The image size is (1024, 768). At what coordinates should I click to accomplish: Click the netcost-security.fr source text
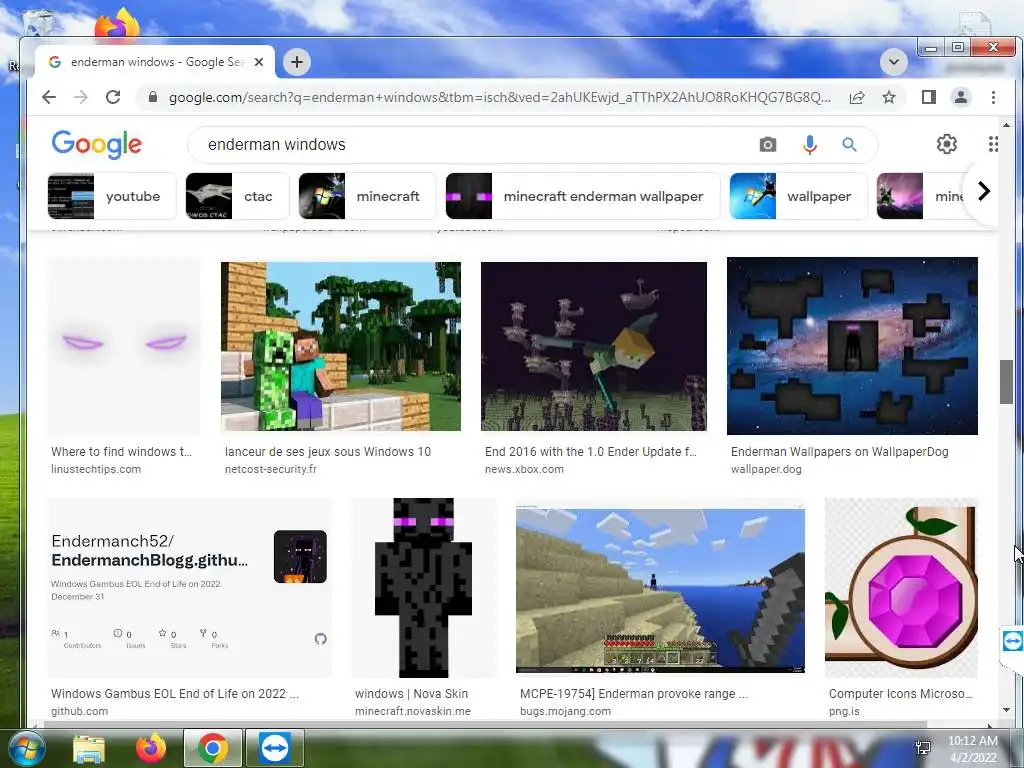(270, 469)
